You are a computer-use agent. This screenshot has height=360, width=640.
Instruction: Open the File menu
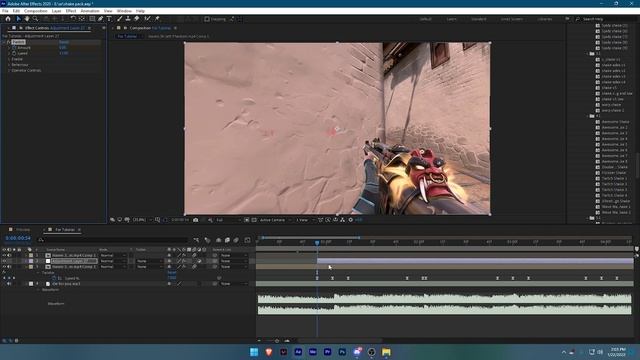[5, 11]
